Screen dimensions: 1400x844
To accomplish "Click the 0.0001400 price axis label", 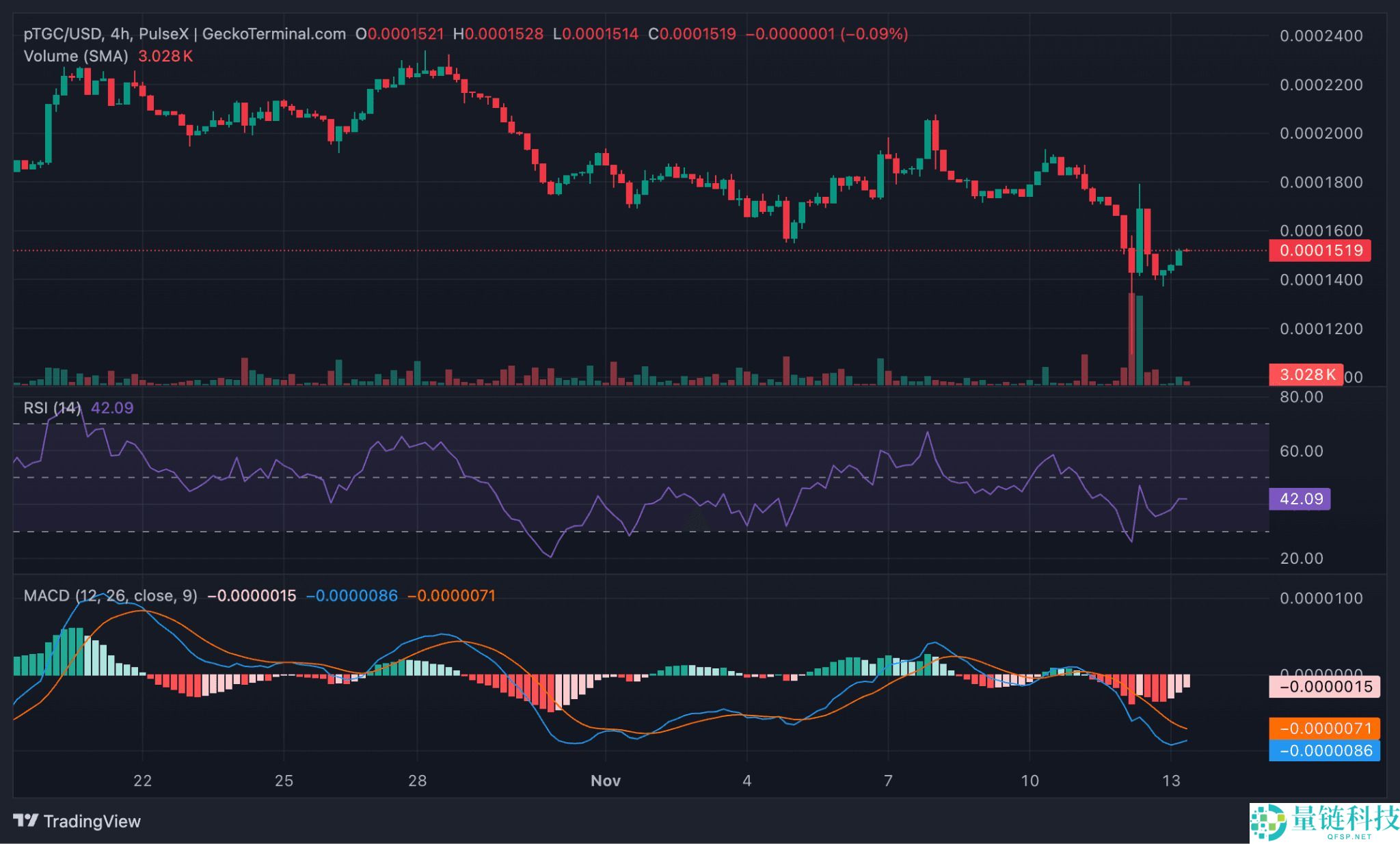I will tap(1321, 280).
